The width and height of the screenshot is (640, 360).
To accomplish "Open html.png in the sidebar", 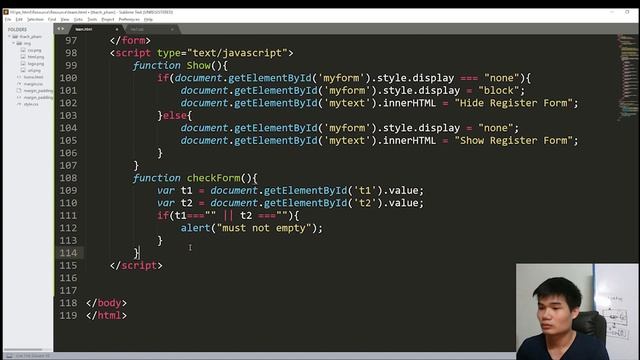I will pos(36,57).
